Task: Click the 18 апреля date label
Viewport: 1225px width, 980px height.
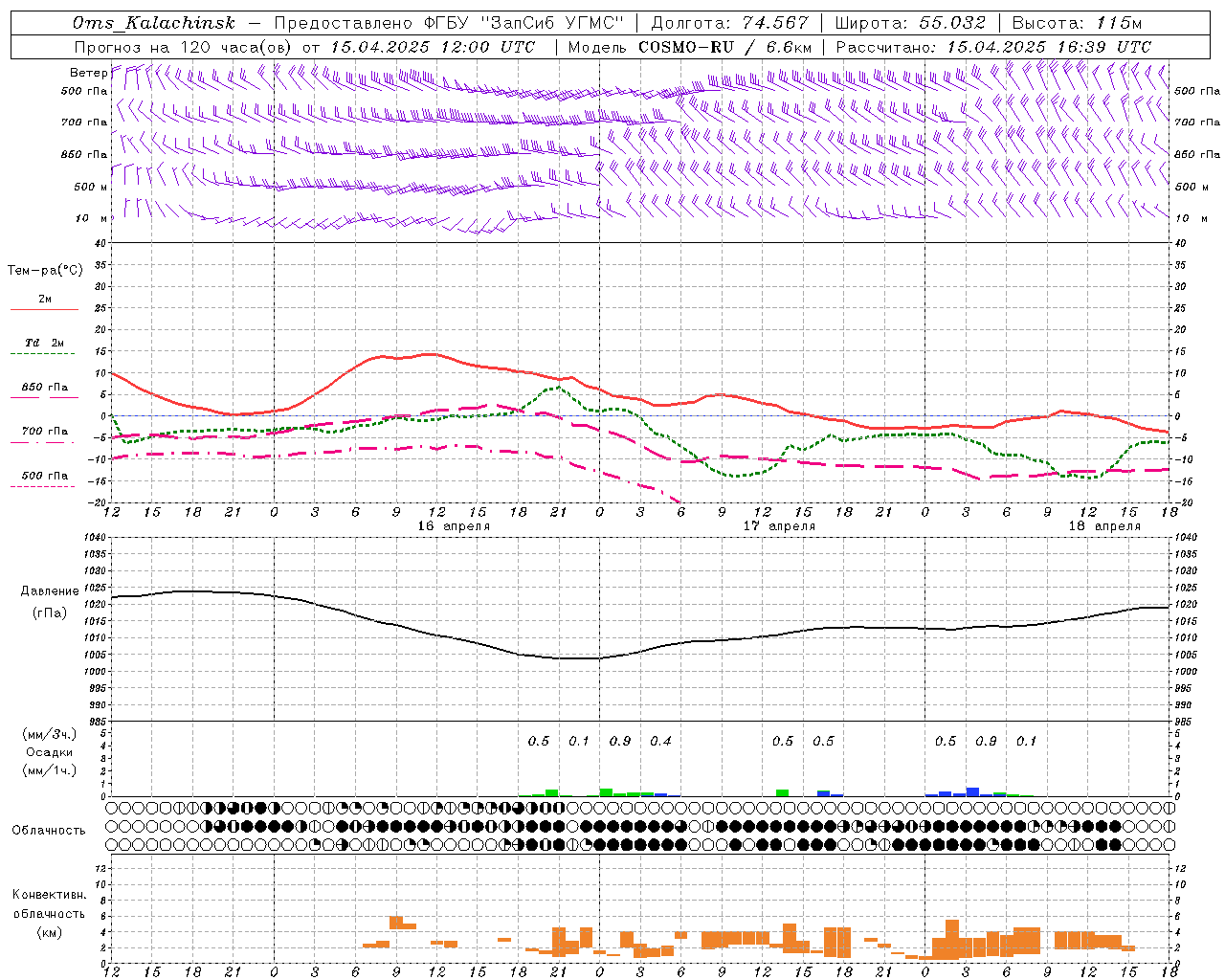Action: coord(1104,526)
